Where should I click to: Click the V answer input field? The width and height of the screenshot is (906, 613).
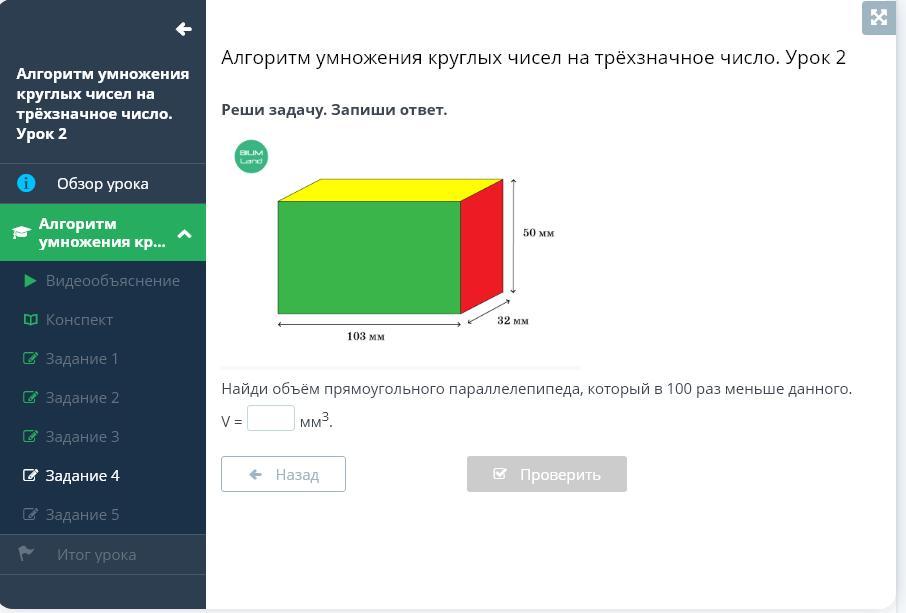[x=271, y=418]
